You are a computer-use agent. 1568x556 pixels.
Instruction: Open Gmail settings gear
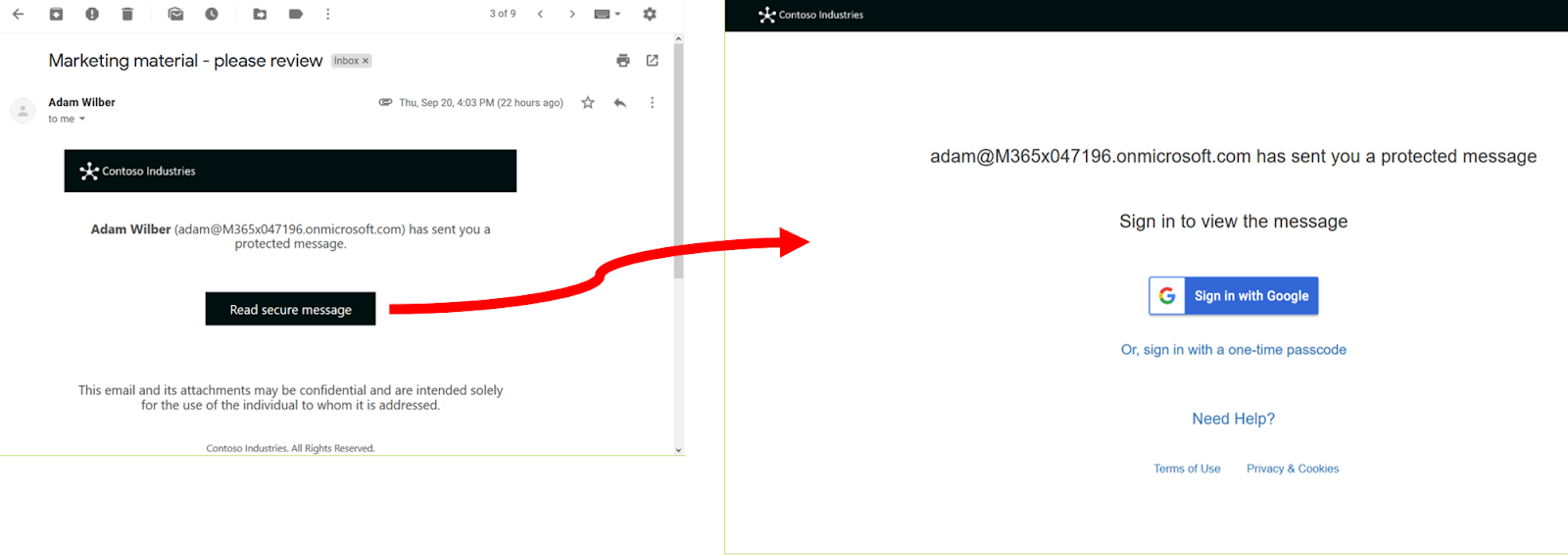point(650,14)
